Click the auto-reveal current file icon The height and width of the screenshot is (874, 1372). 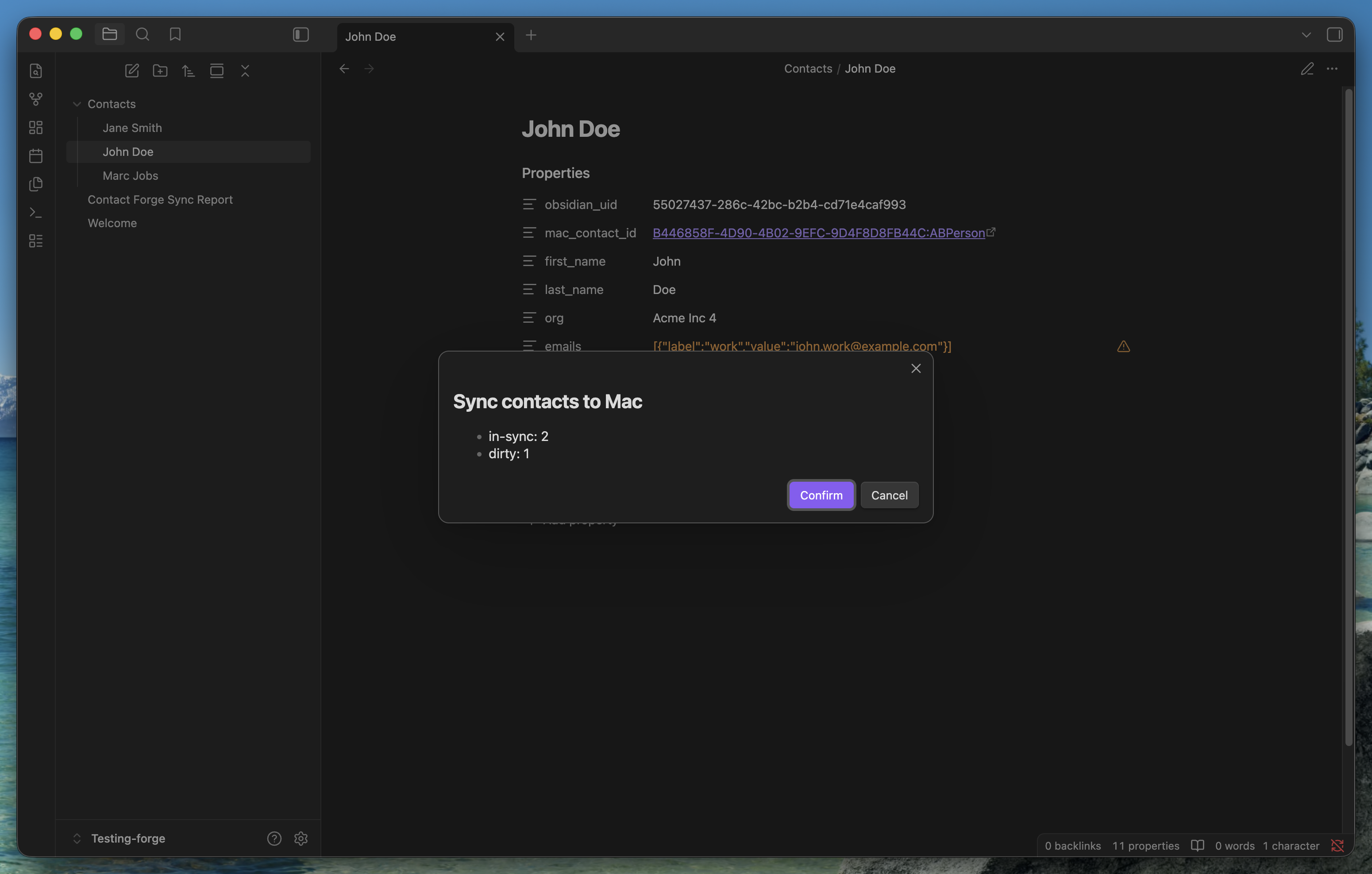pyautogui.click(x=217, y=71)
